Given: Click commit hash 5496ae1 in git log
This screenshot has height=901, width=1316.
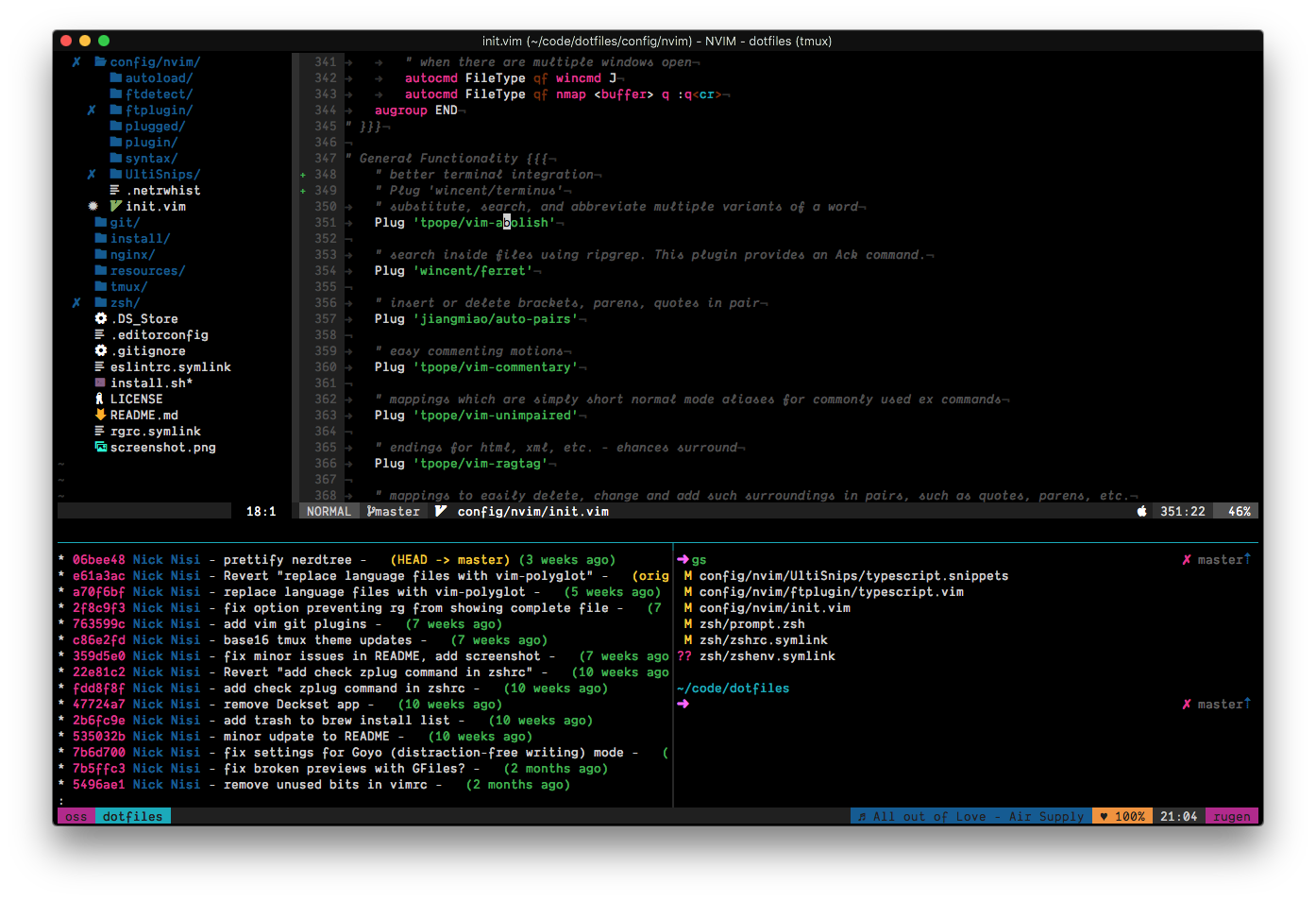Looking at the screenshot, I should pos(98,785).
